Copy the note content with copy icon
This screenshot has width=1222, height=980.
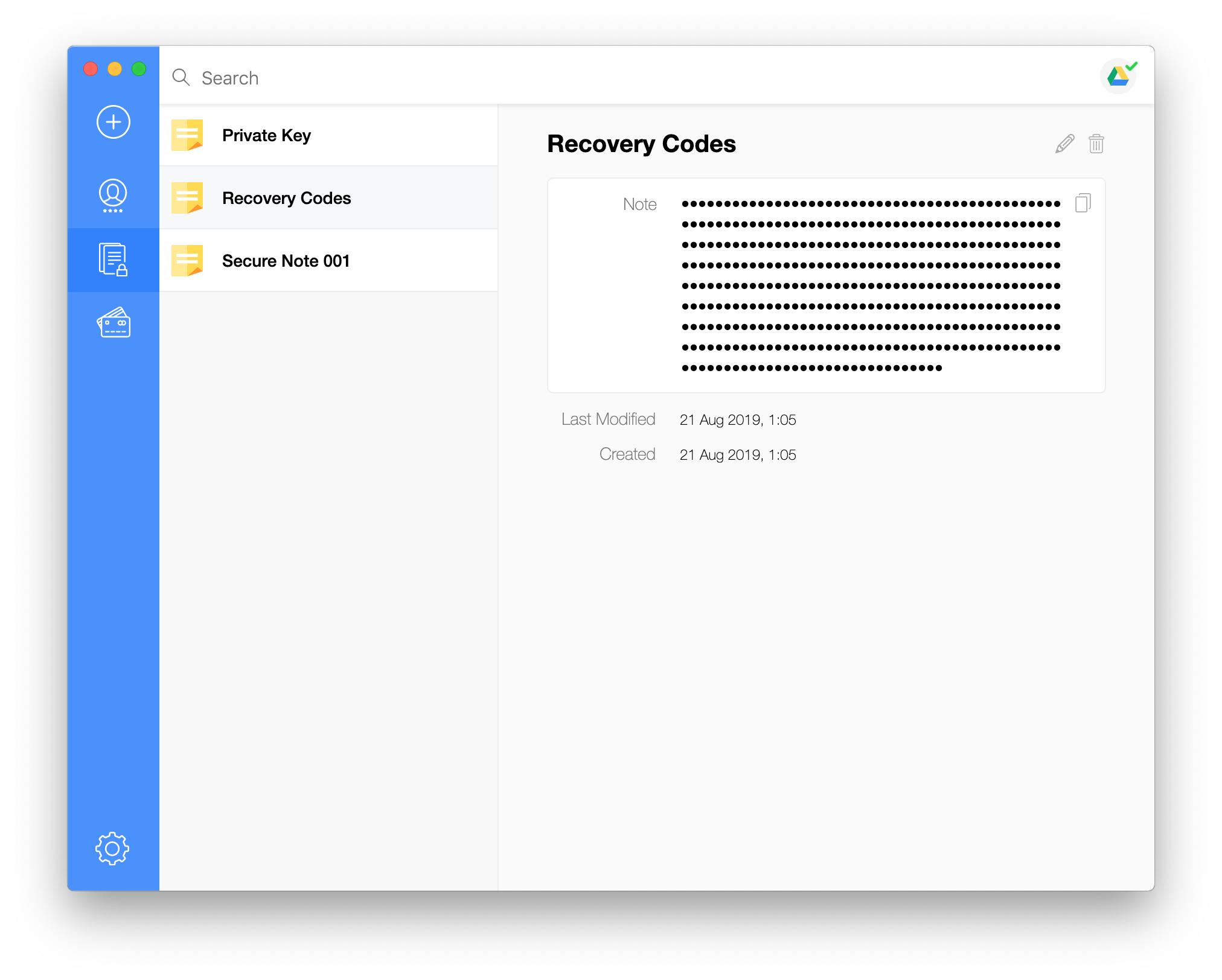[1083, 203]
